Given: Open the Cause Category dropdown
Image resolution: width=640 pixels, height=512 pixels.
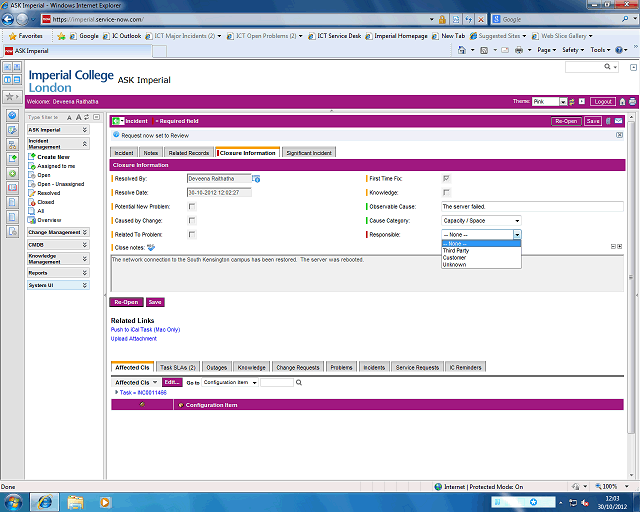Looking at the screenshot, I should 481,220.
